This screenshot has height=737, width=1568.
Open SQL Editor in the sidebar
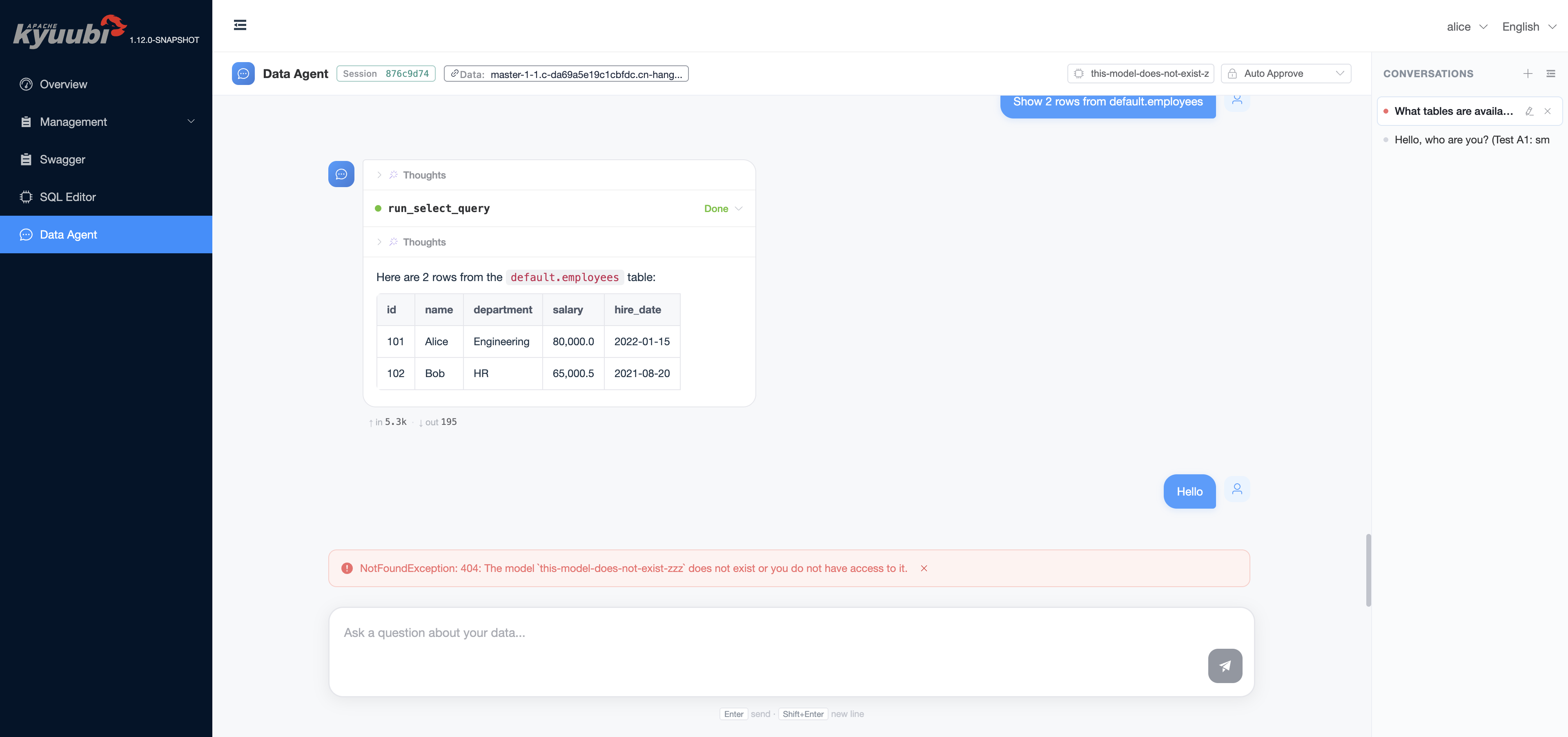point(106,197)
